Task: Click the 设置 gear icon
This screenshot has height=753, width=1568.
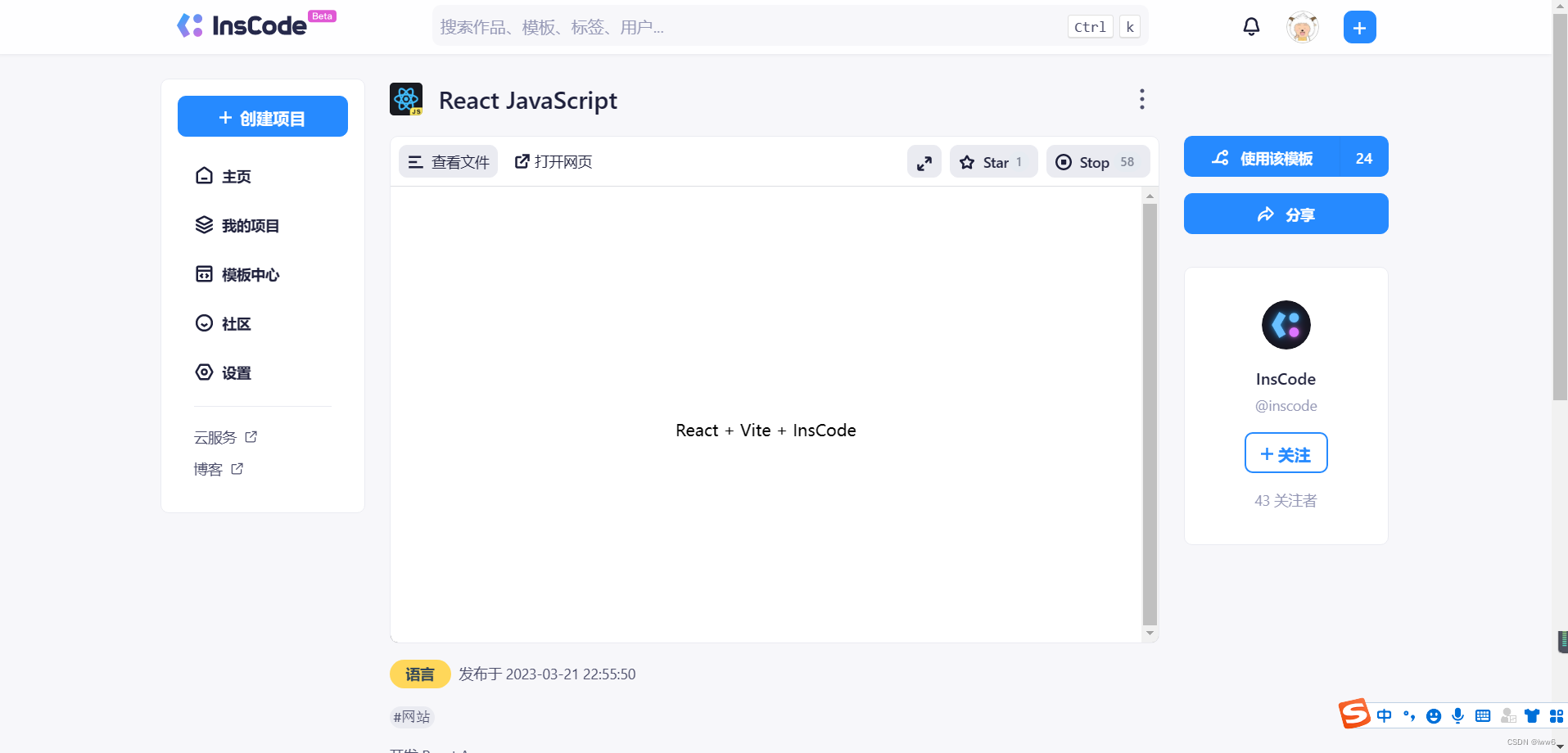Action: [204, 372]
